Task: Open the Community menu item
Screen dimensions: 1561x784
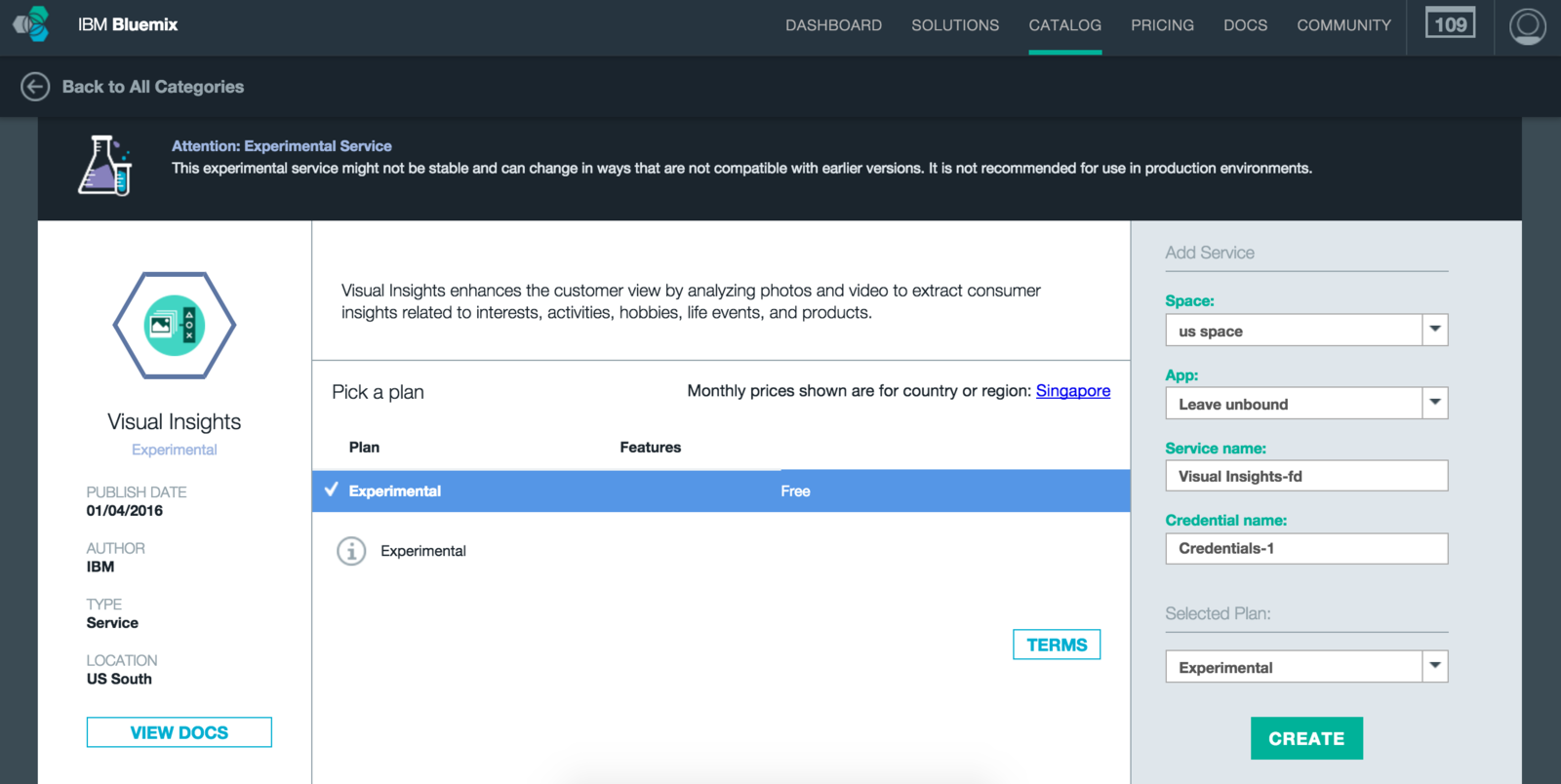Action: tap(1343, 25)
